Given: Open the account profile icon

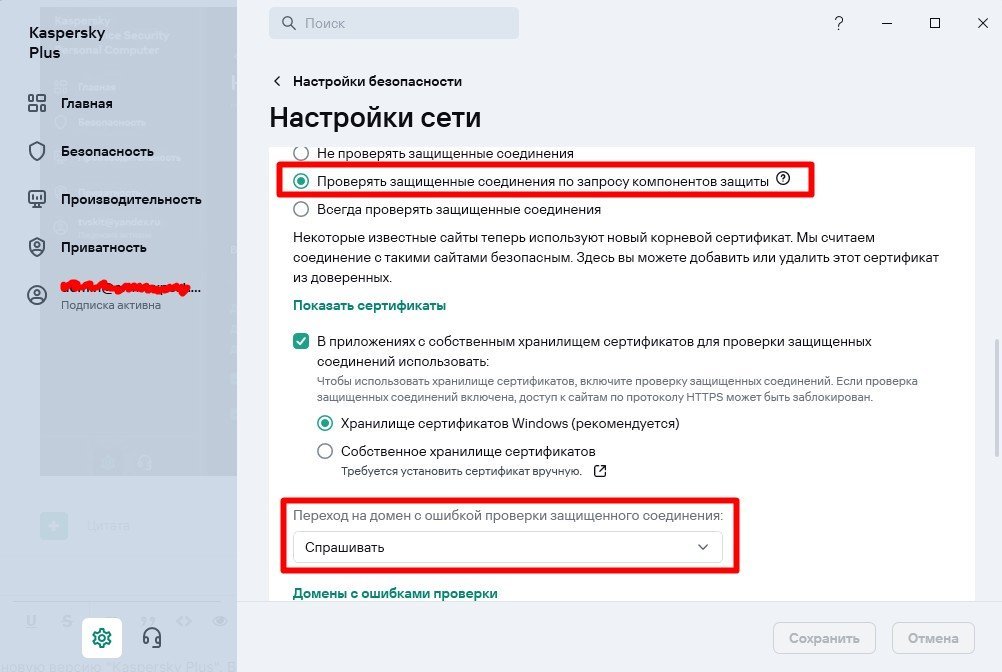Looking at the screenshot, I should 37,295.
